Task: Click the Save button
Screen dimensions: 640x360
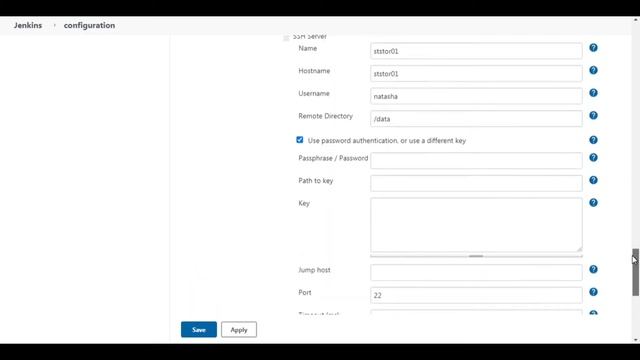Action: pos(199,329)
